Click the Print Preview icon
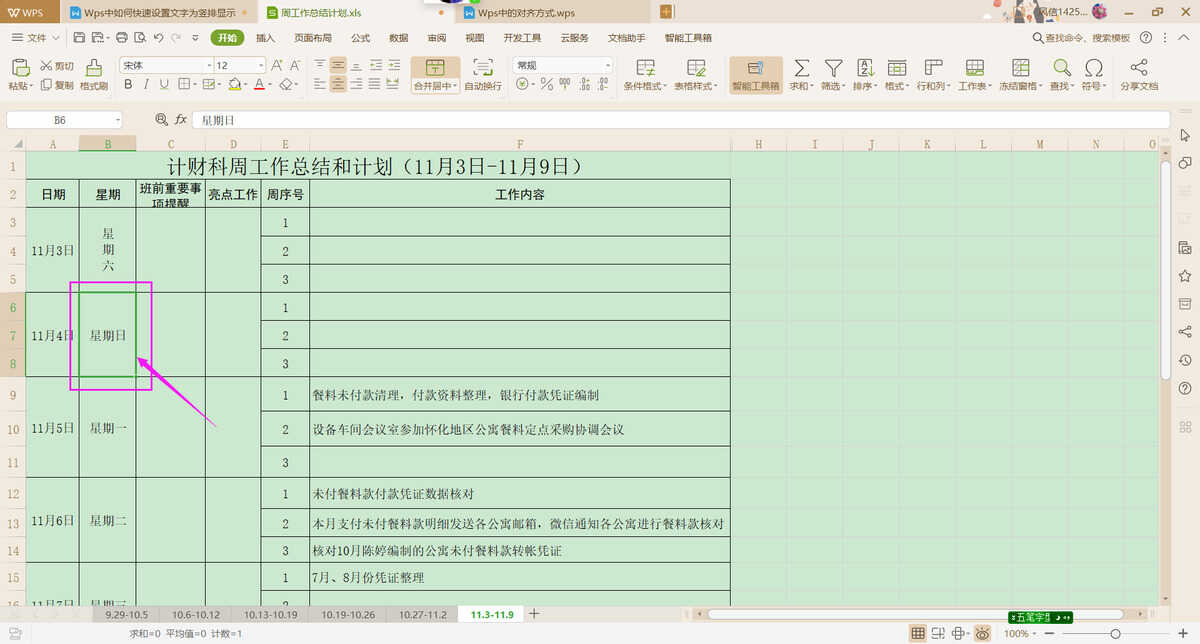 (x=139, y=37)
